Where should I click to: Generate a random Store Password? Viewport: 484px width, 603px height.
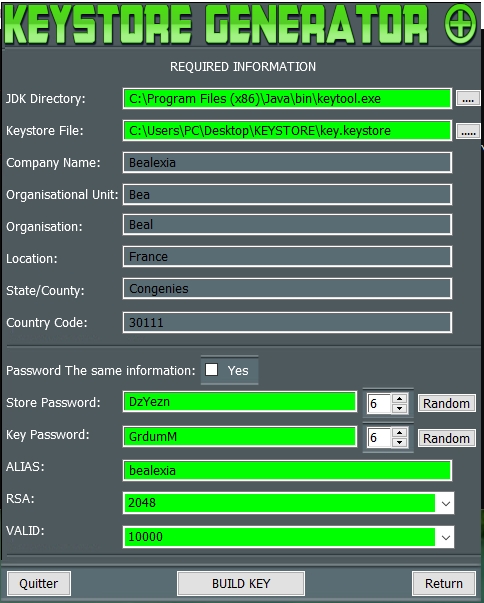click(447, 403)
